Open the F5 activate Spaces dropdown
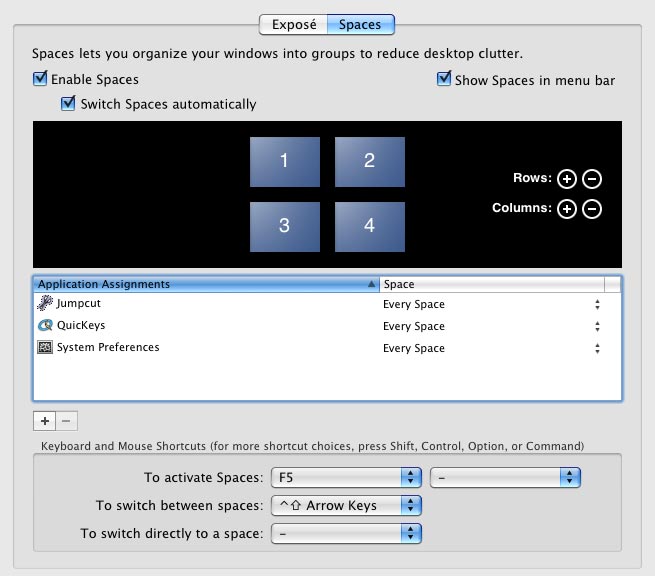 [346, 477]
